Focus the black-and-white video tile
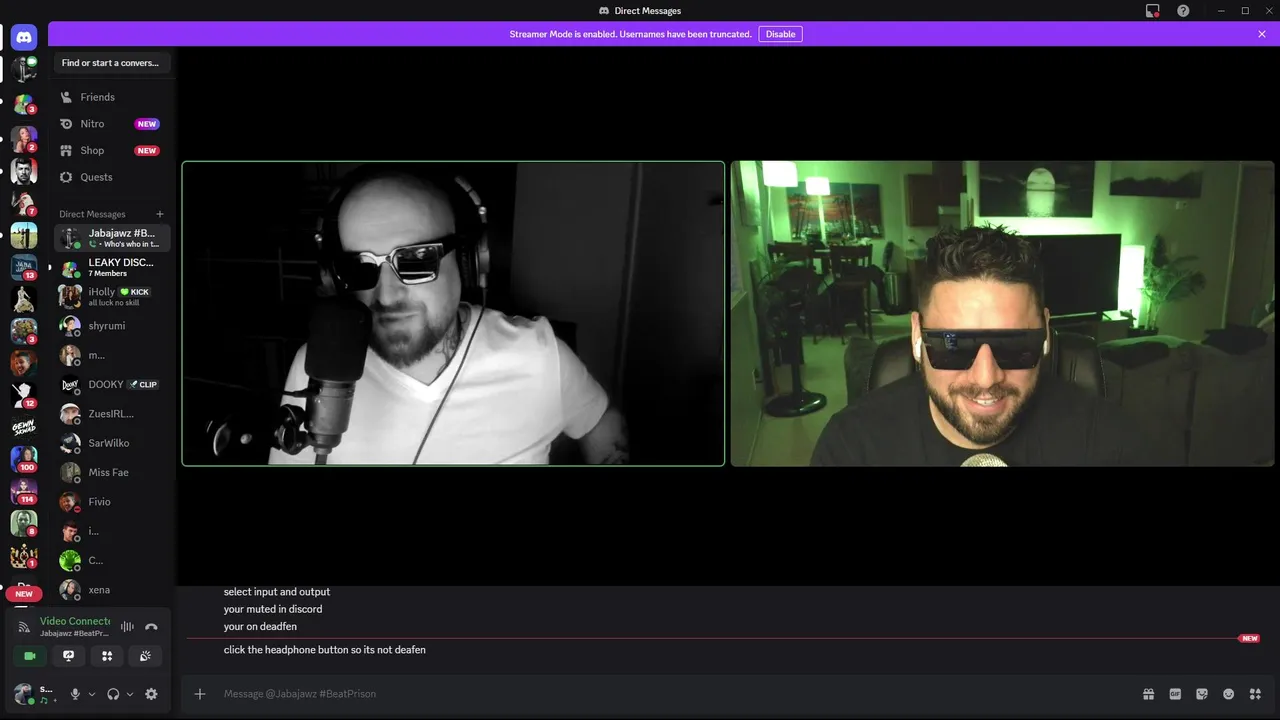 (453, 314)
